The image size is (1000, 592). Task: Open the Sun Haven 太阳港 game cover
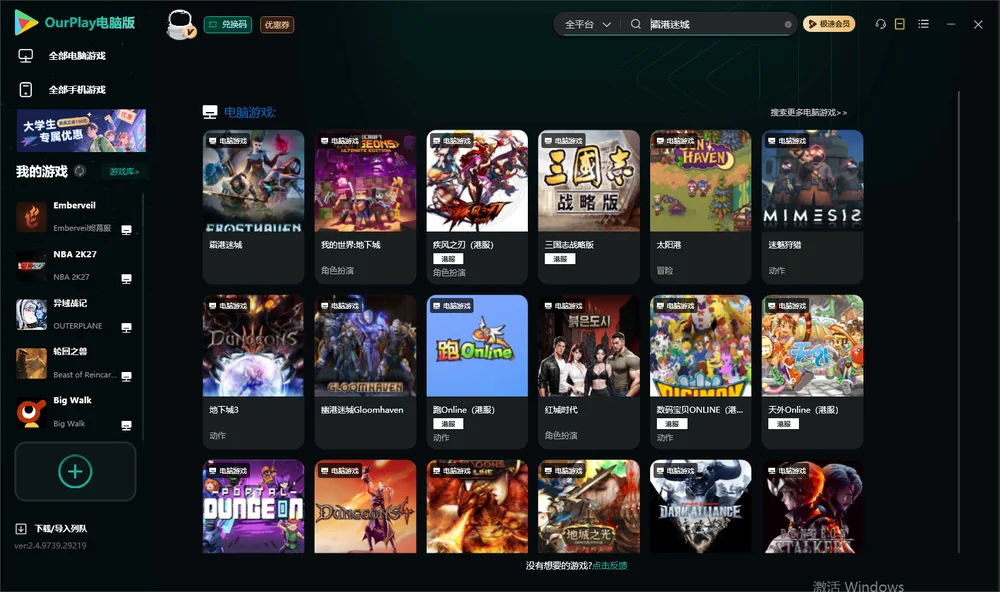point(701,181)
